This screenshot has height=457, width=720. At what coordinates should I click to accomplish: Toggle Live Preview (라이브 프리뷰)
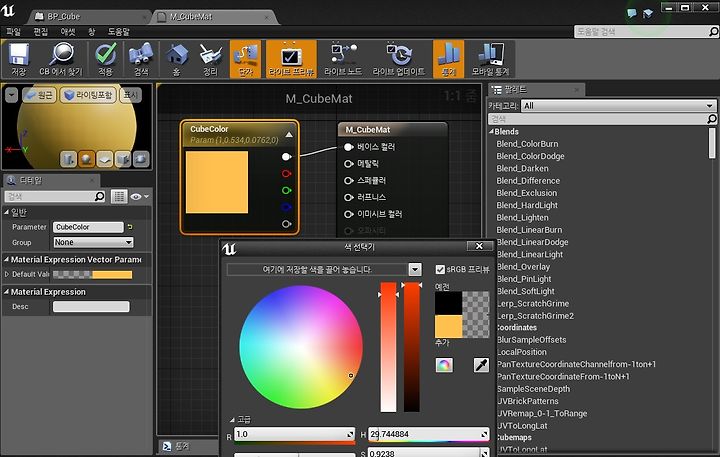coord(291,59)
